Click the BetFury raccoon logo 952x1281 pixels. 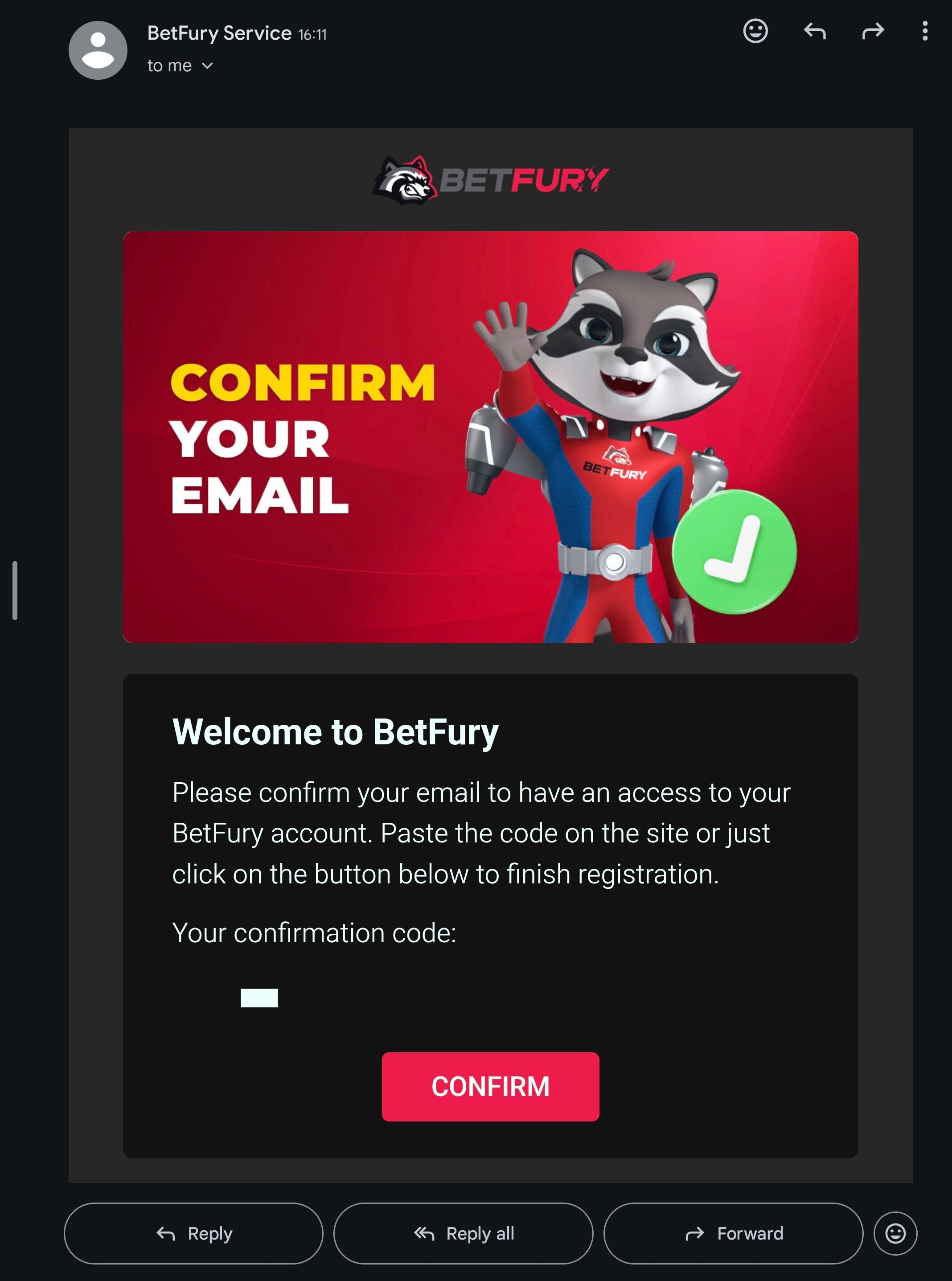[x=490, y=180]
